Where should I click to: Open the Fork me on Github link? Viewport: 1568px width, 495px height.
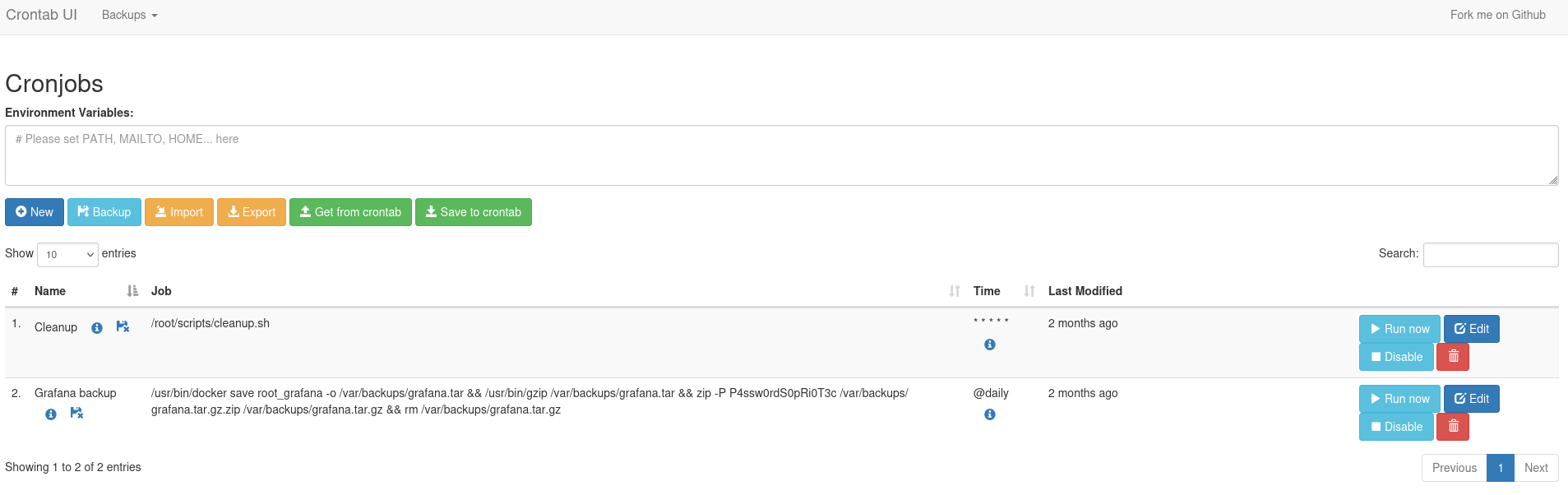pyautogui.click(x=1497, y=15)
